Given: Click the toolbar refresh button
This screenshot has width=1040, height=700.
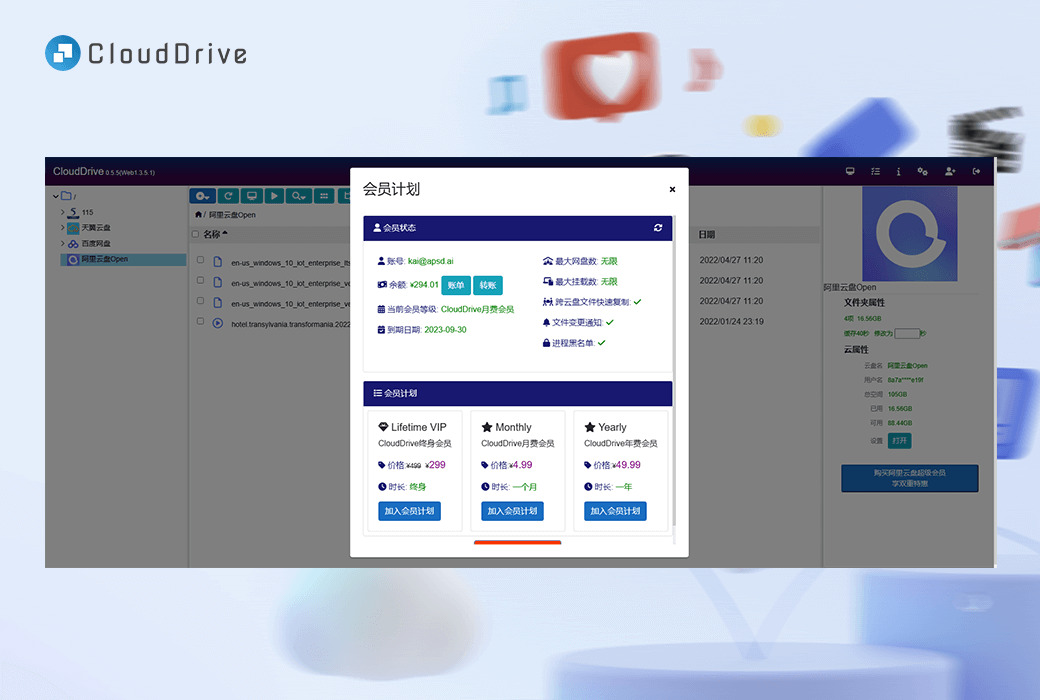Looking at the screenshot, I should tap(228, 196).
